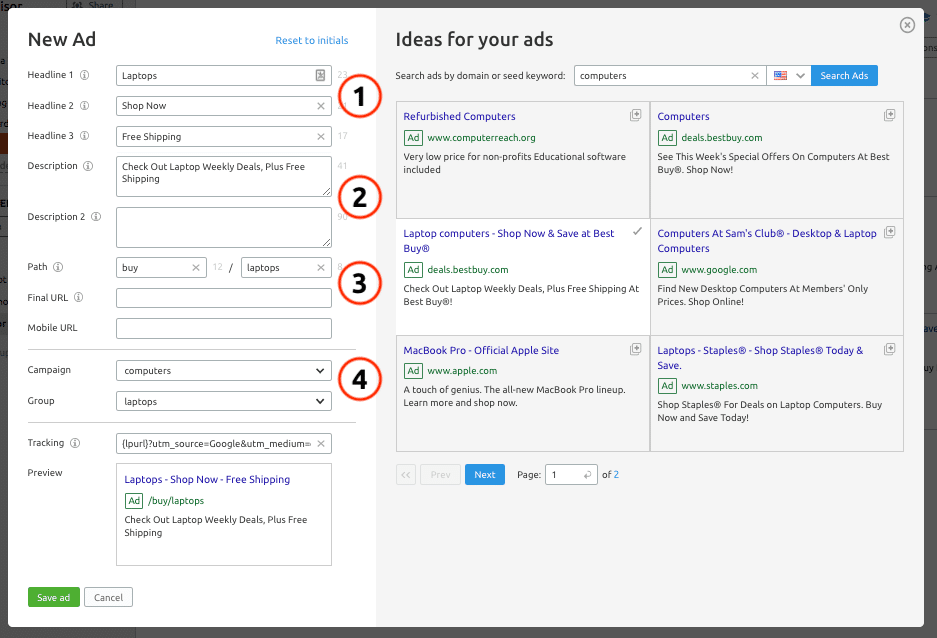Go to the Next page of ideas
937x638 pixels.
pyautogui.click(x=484, y=475)
